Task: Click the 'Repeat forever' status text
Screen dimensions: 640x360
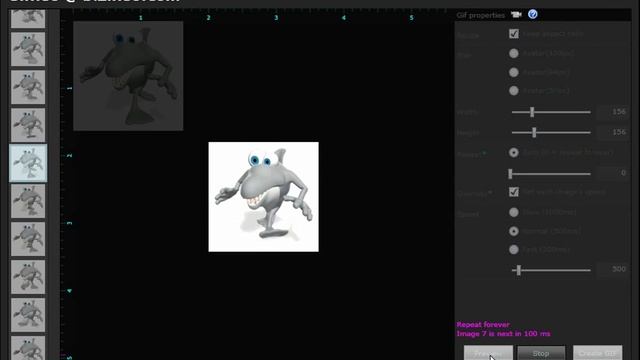Action: (x=483, y=325)
